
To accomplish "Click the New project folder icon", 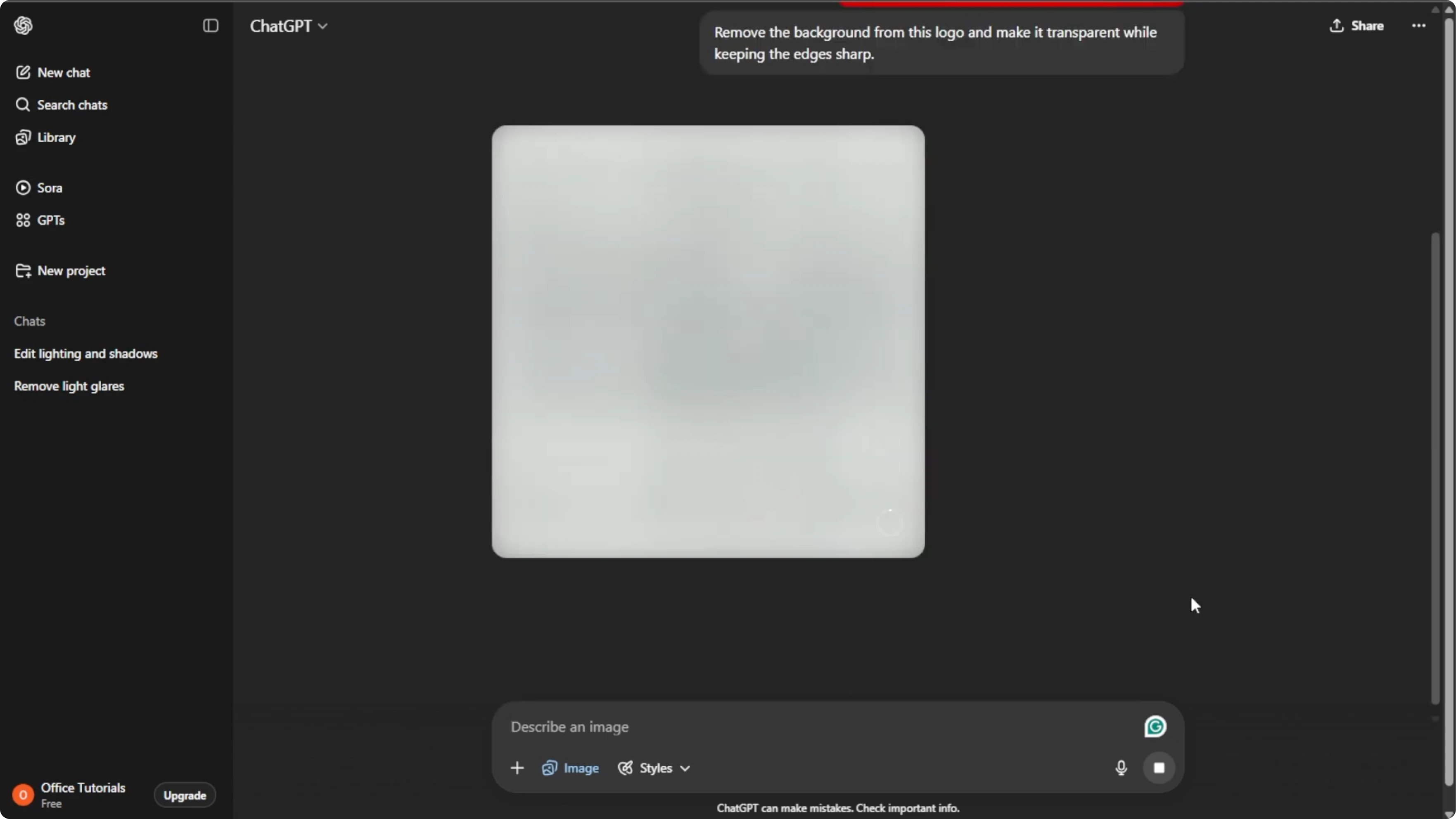I will point(23,271).
